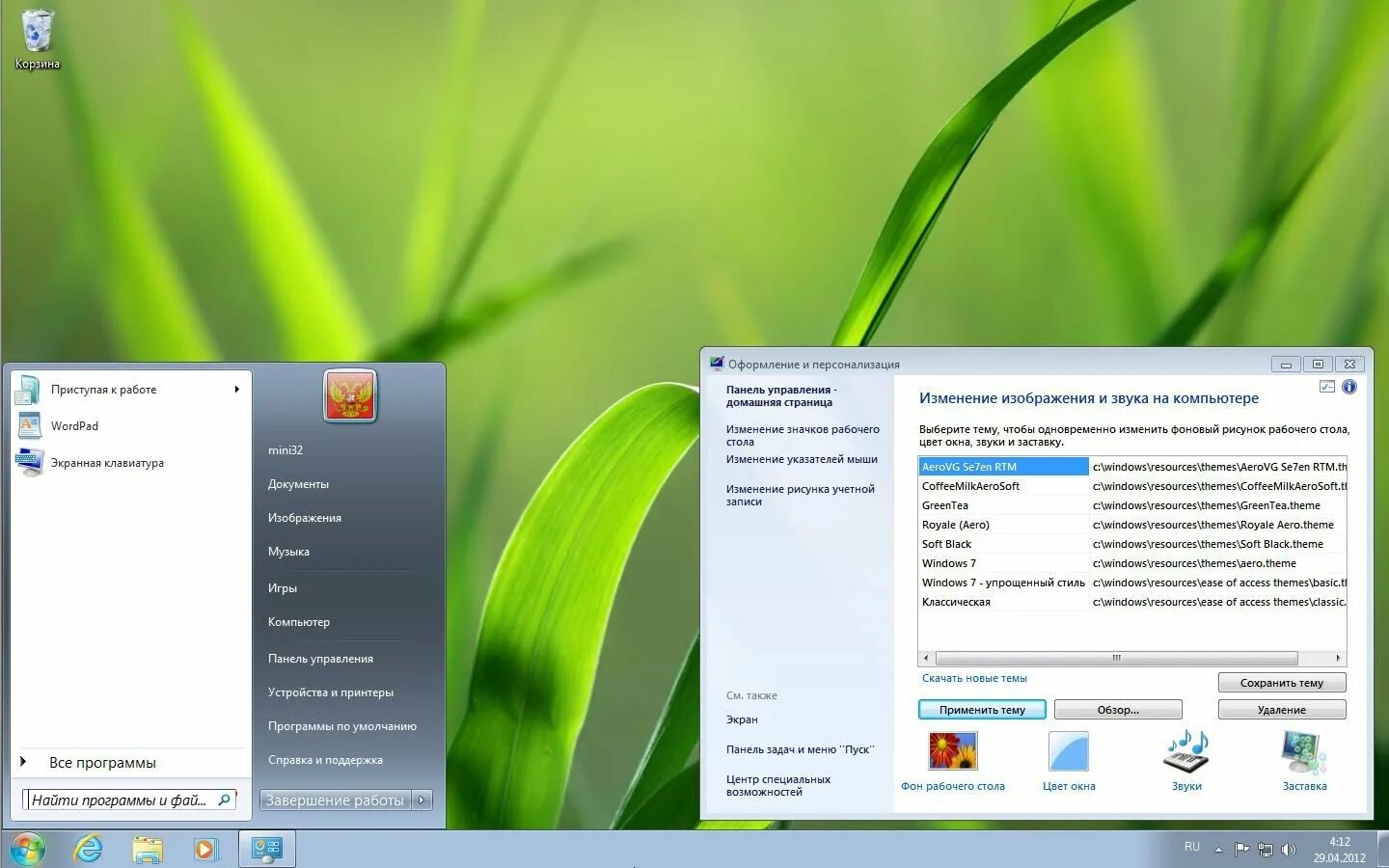Open Изображения in Start menu

305,518
